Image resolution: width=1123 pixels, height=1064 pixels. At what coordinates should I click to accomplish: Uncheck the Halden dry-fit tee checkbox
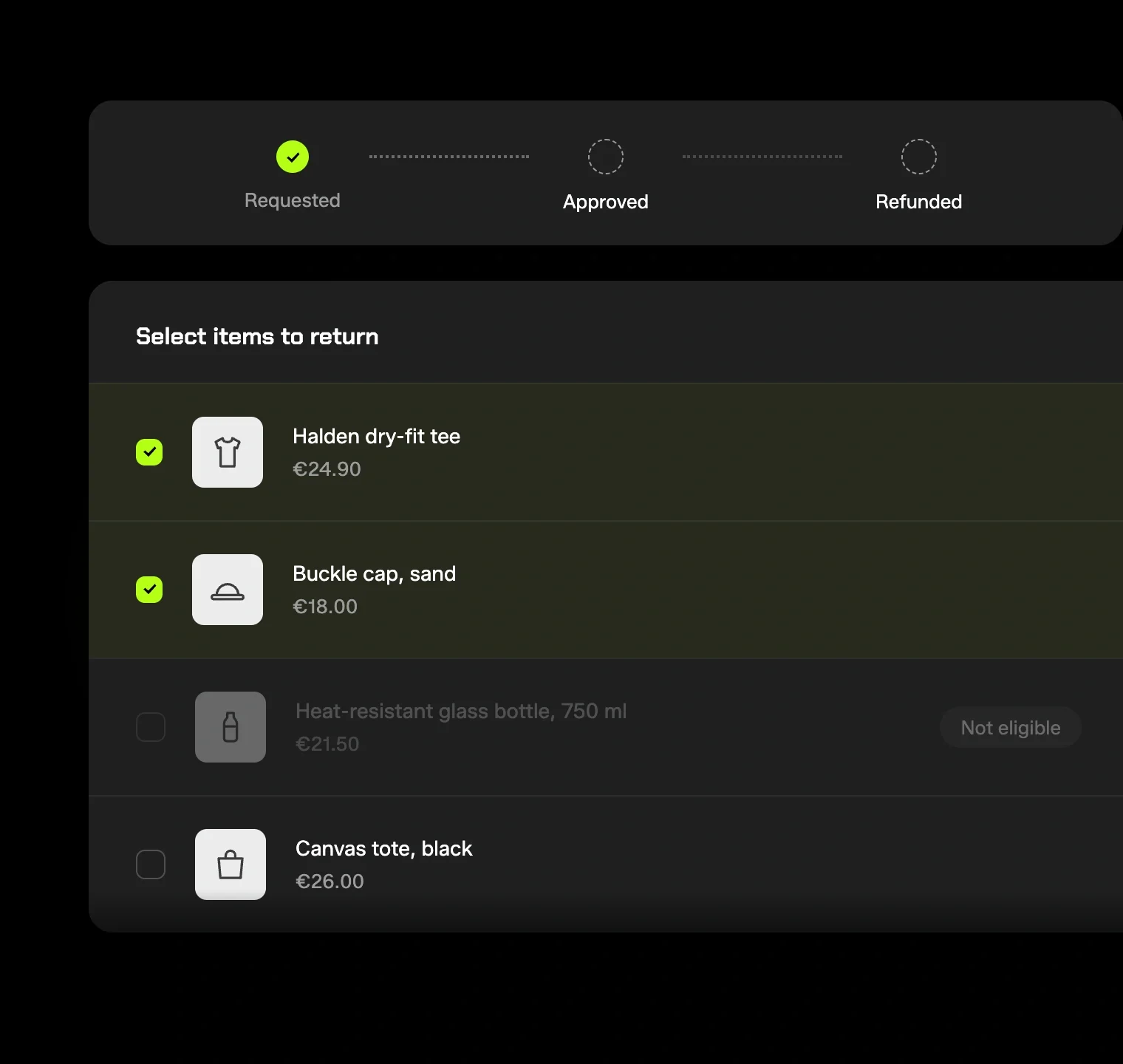click(x=149, y=452)
